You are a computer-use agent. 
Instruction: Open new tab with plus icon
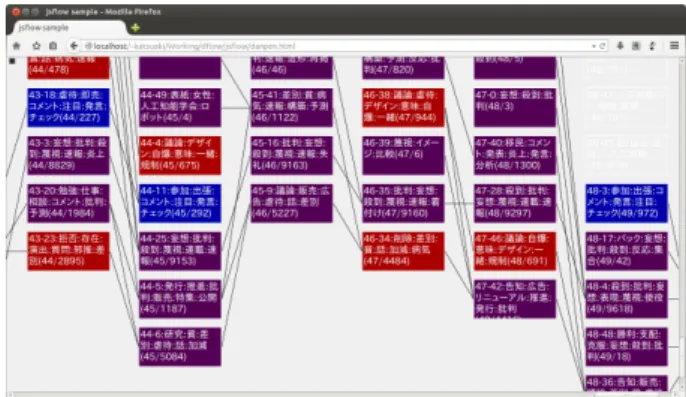pos(135,28)
